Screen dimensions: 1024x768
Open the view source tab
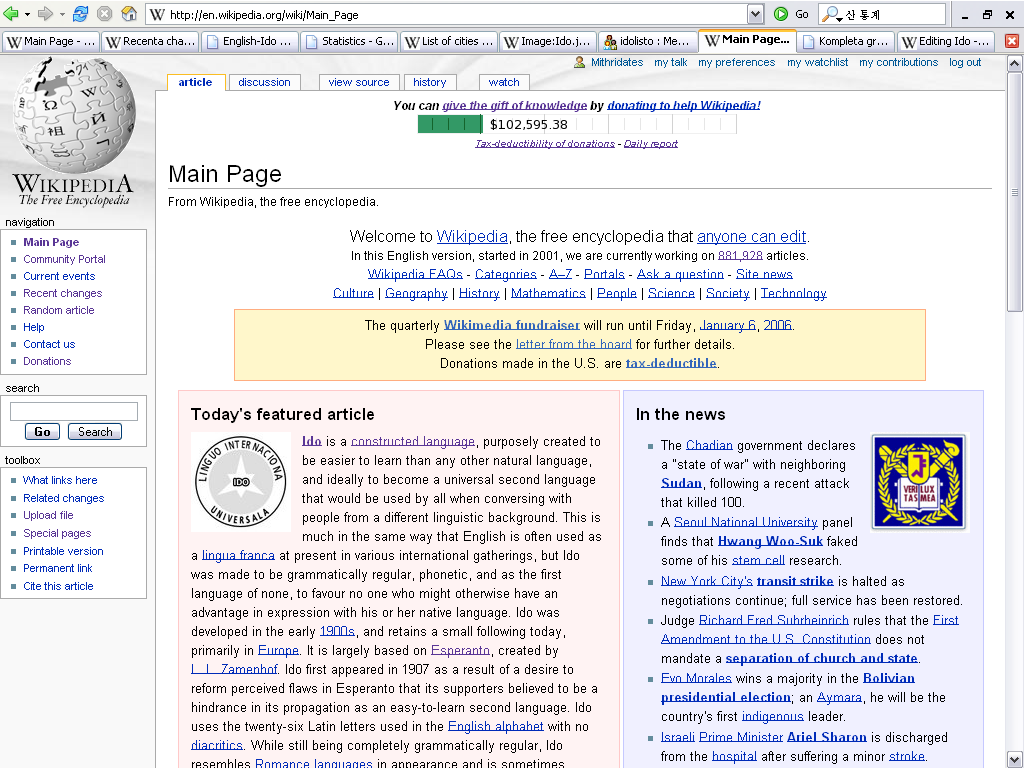click(359, 82)
